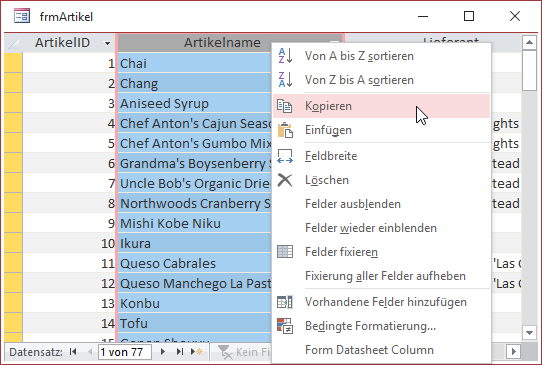Select row selector for record 7
This screenshot has height=365, width=542.
pos(13,183)
